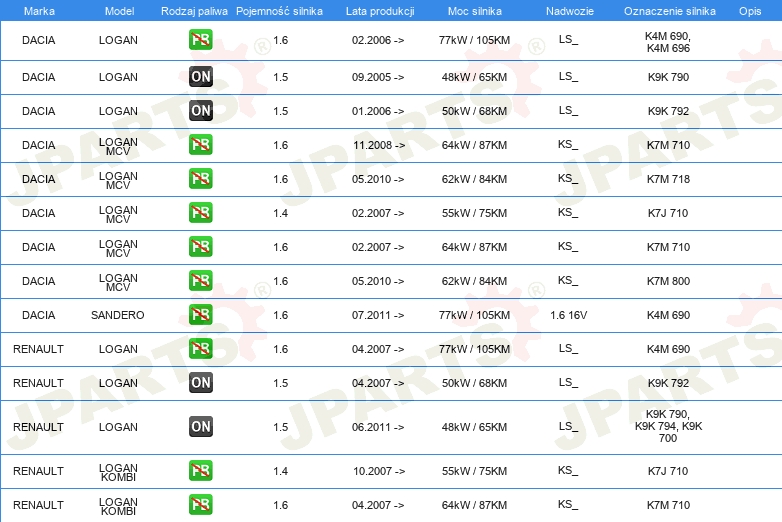The width and height of the screenshot is (782, 522).
Task: Click production date 01.2006 ->
Action: pos(378,111)
